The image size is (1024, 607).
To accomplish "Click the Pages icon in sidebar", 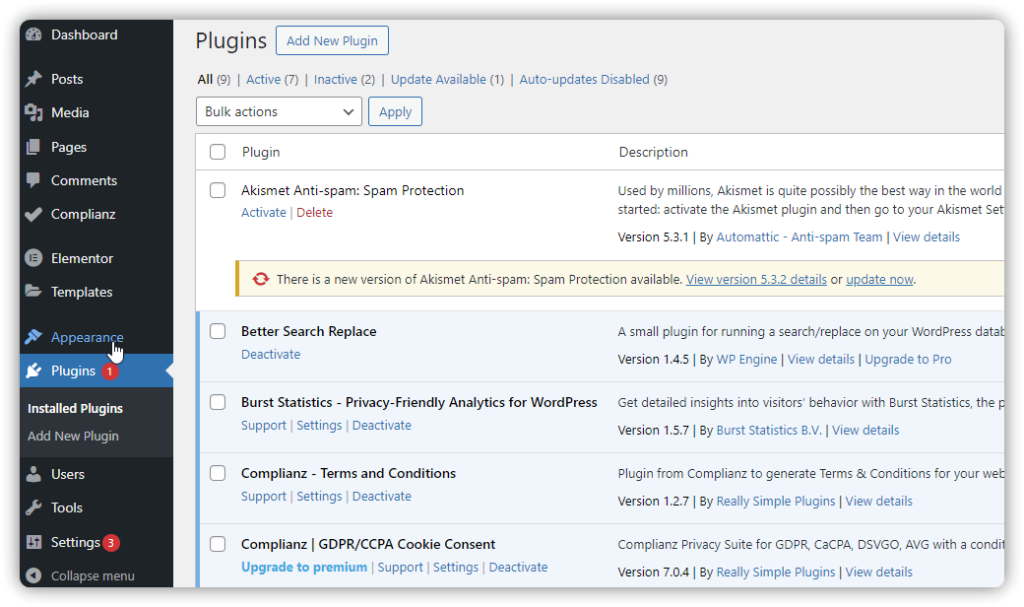I will [33, 147].
